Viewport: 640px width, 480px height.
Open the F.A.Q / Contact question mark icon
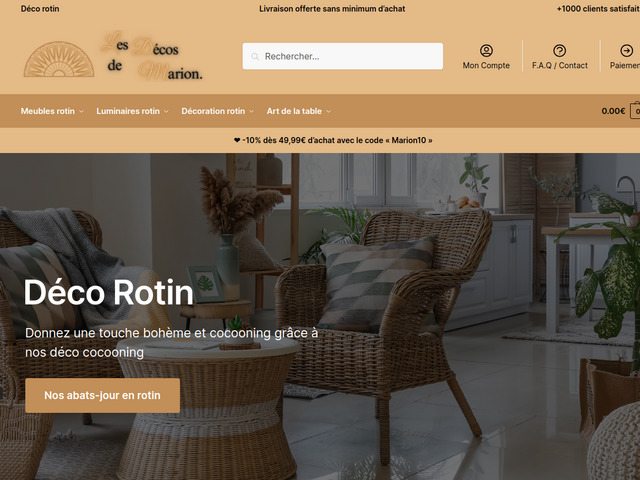tap(559, 51)
